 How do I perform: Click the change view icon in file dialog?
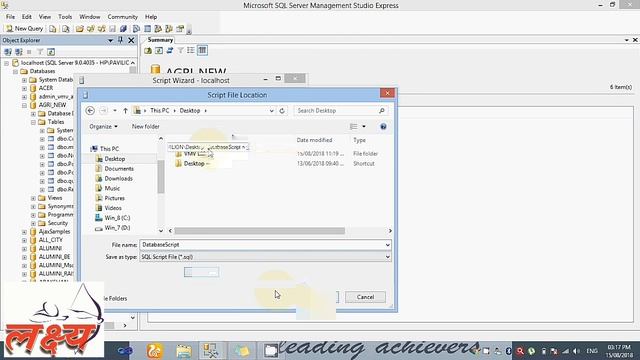tap(353, 127)
